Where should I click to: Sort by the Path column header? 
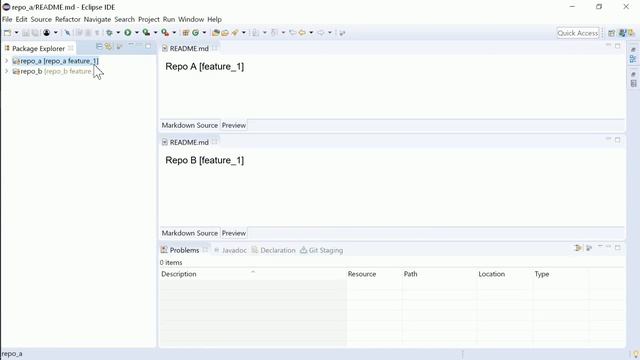click(x=440, y=274)
